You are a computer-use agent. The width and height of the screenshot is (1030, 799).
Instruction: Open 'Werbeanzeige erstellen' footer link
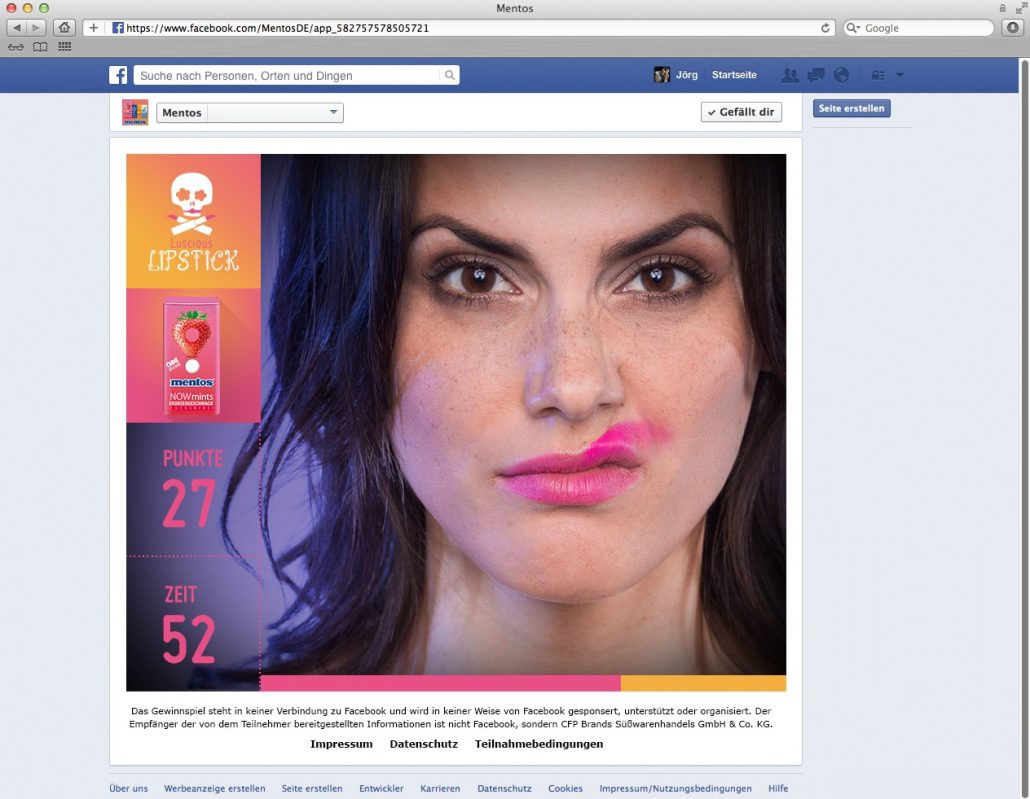215,788
